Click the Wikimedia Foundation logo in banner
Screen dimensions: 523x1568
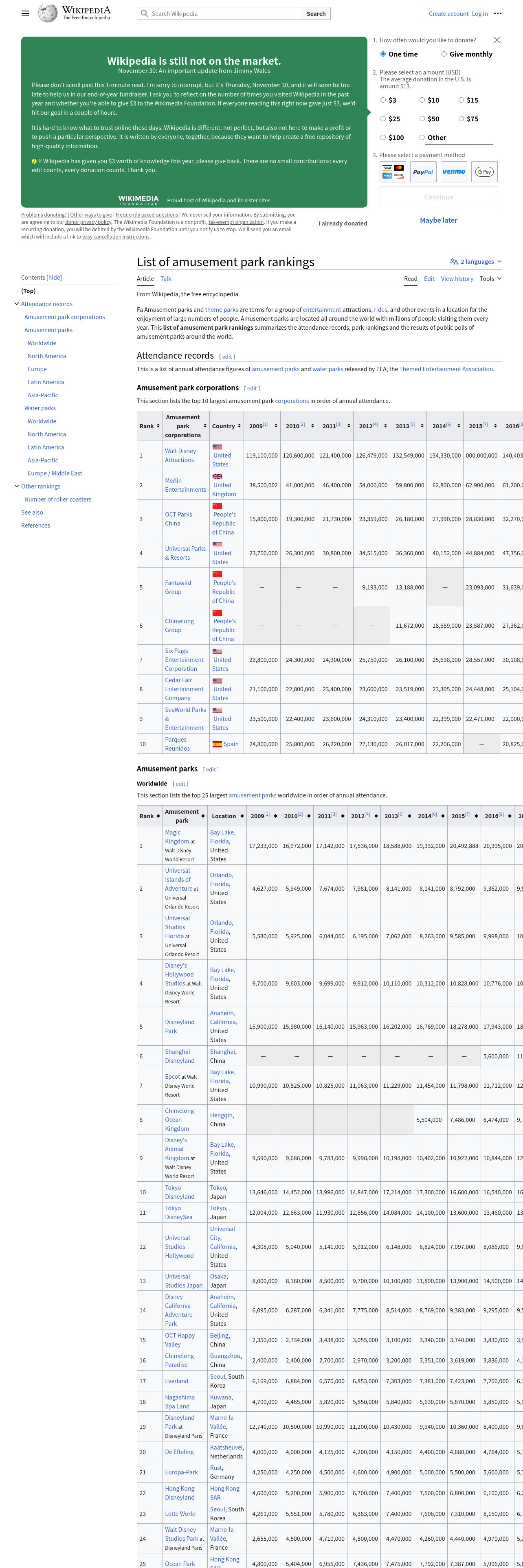click(x=138, y=199)
